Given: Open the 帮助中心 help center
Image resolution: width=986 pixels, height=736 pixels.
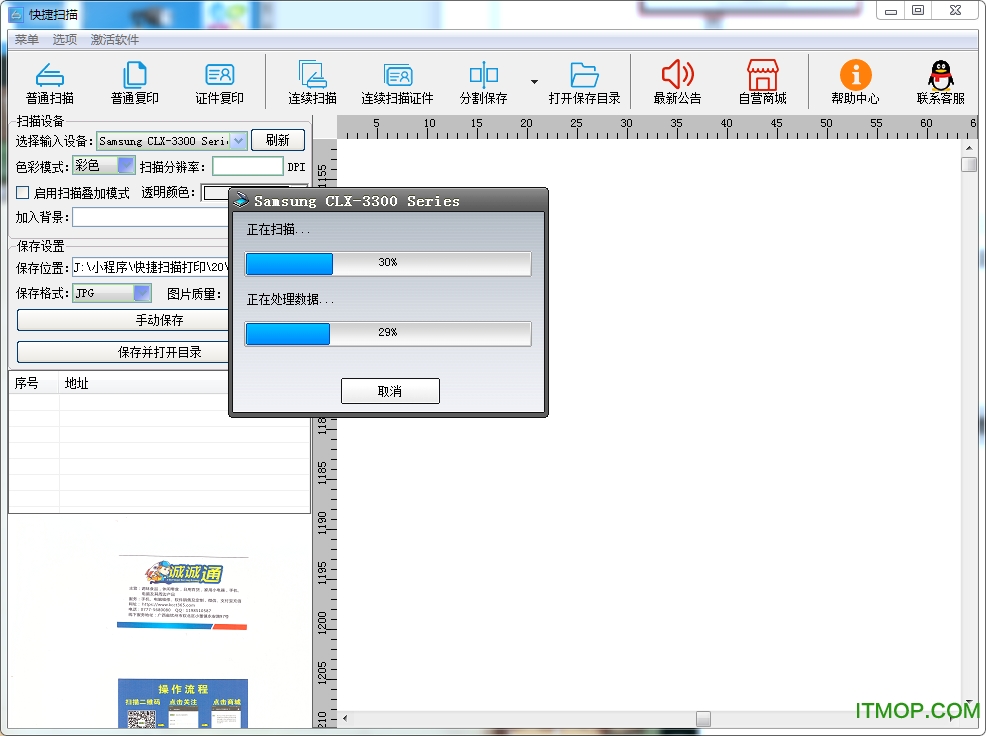Looking at the screenshot, I should click(855, 83).
